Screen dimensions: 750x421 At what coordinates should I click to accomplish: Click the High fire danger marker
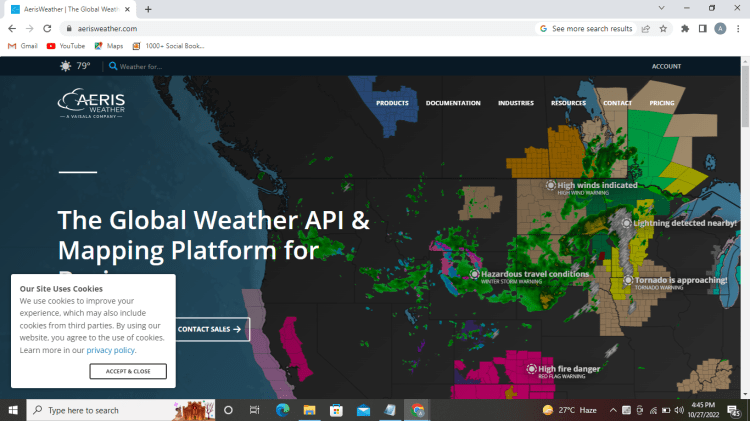(531, 369)
